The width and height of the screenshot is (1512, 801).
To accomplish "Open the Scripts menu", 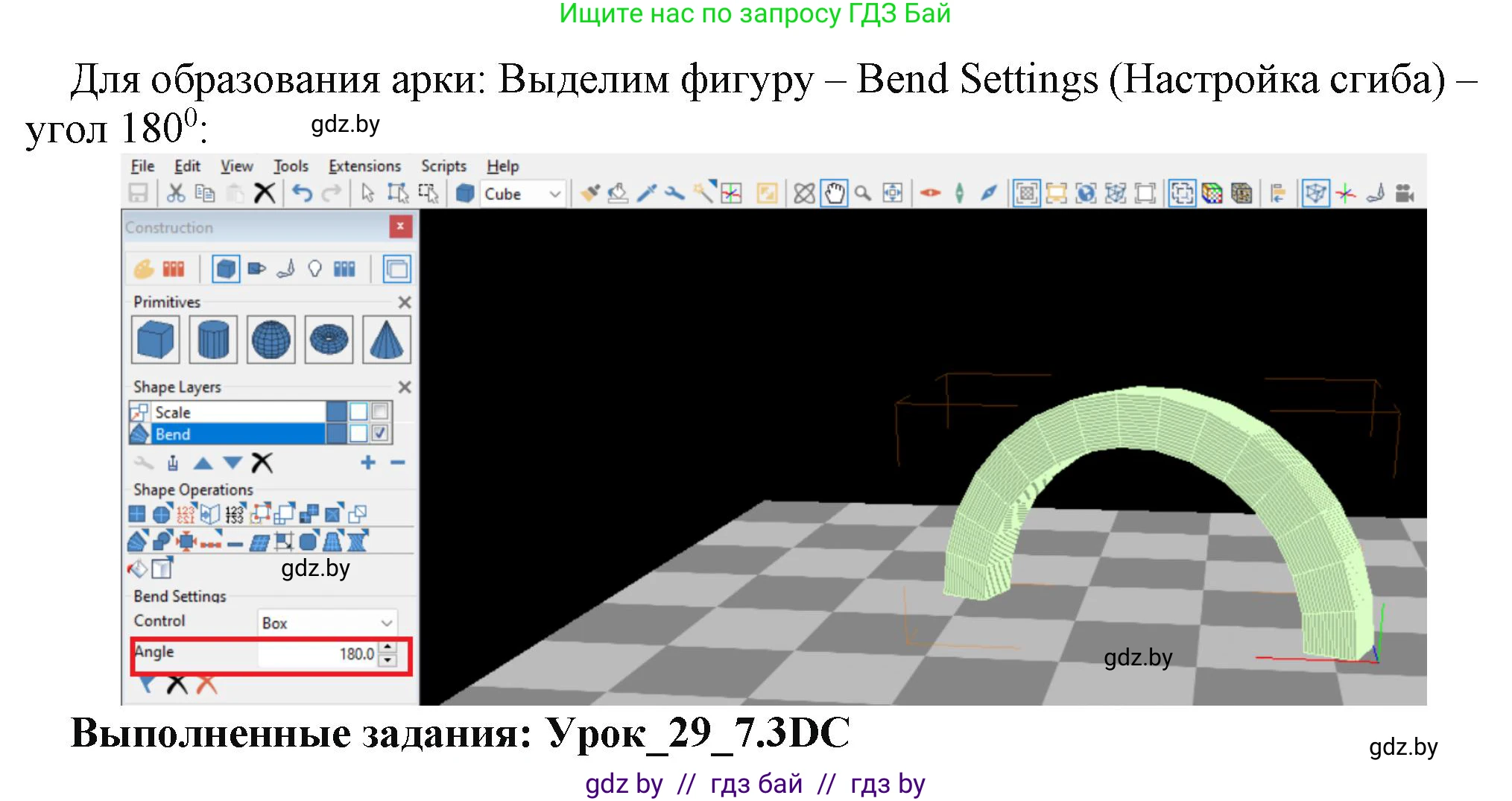I will point(443,166).
